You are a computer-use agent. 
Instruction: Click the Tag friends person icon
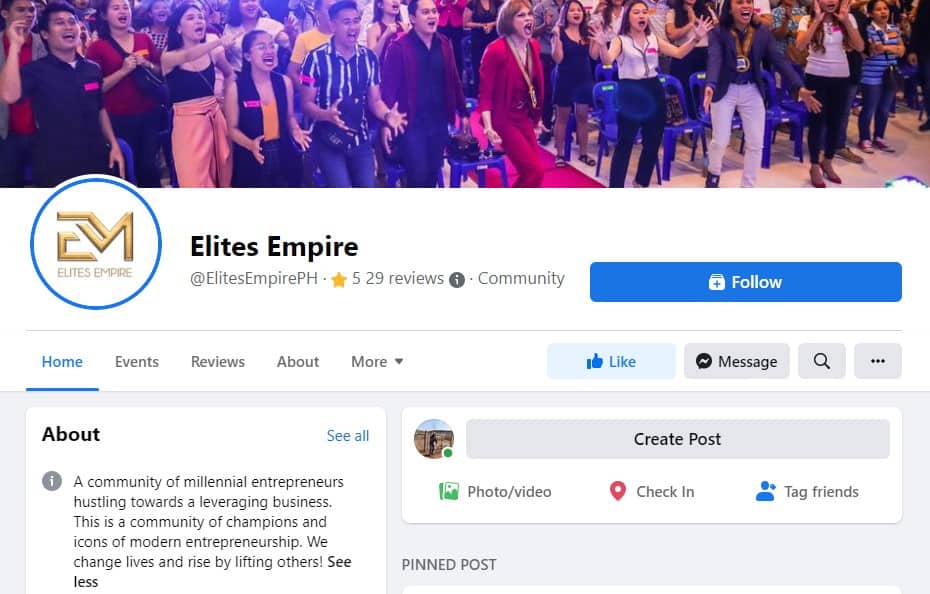(x=766, y=491)
